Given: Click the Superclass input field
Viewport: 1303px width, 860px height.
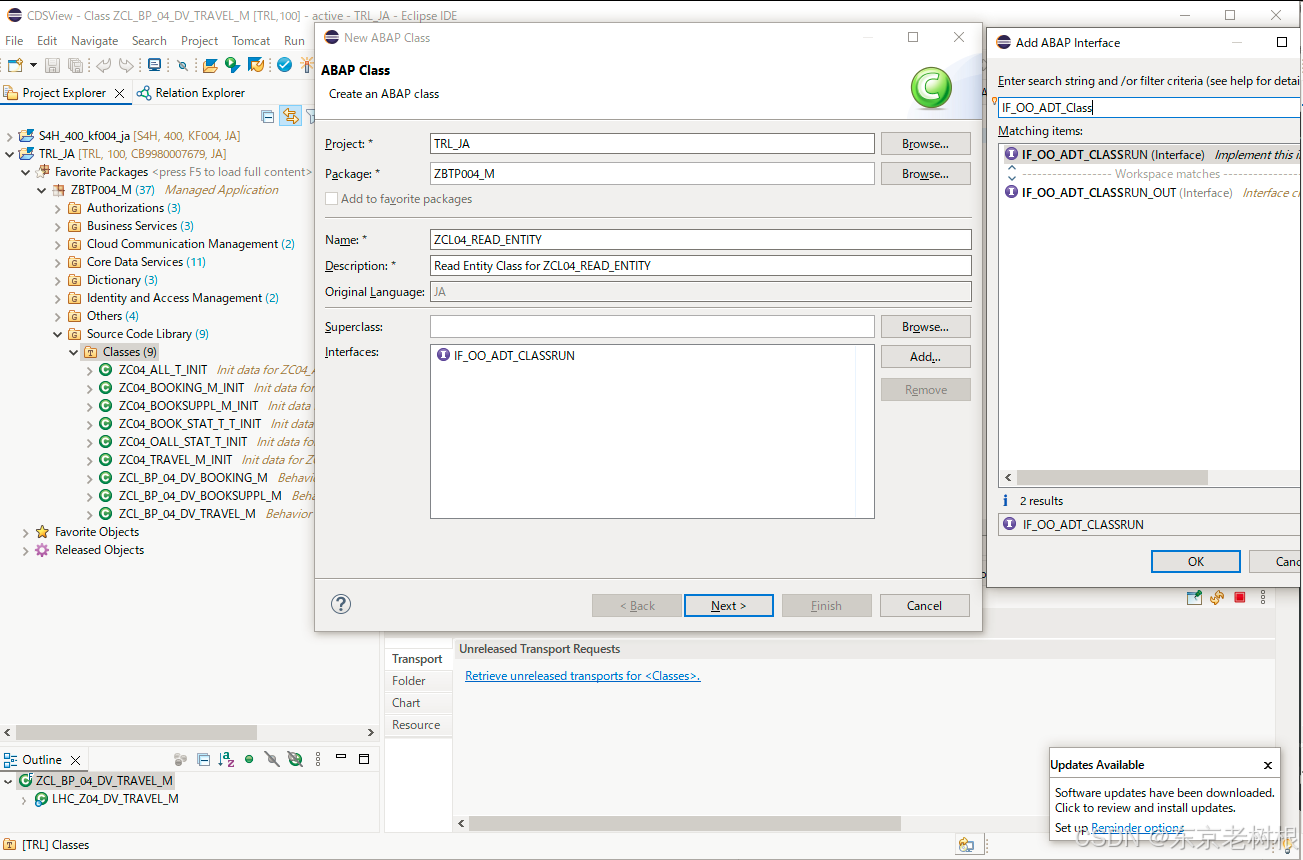Looking at the screenshot, I should 652,327.
